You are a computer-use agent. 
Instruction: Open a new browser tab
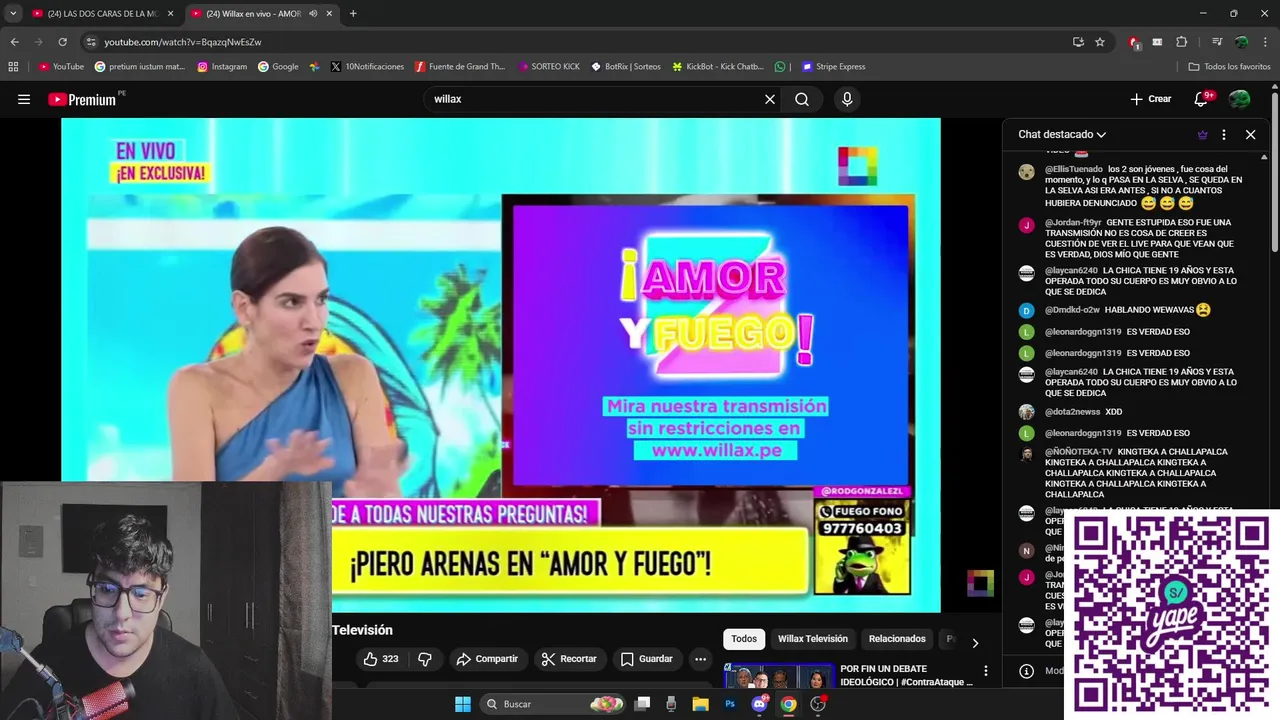(353, 14)
